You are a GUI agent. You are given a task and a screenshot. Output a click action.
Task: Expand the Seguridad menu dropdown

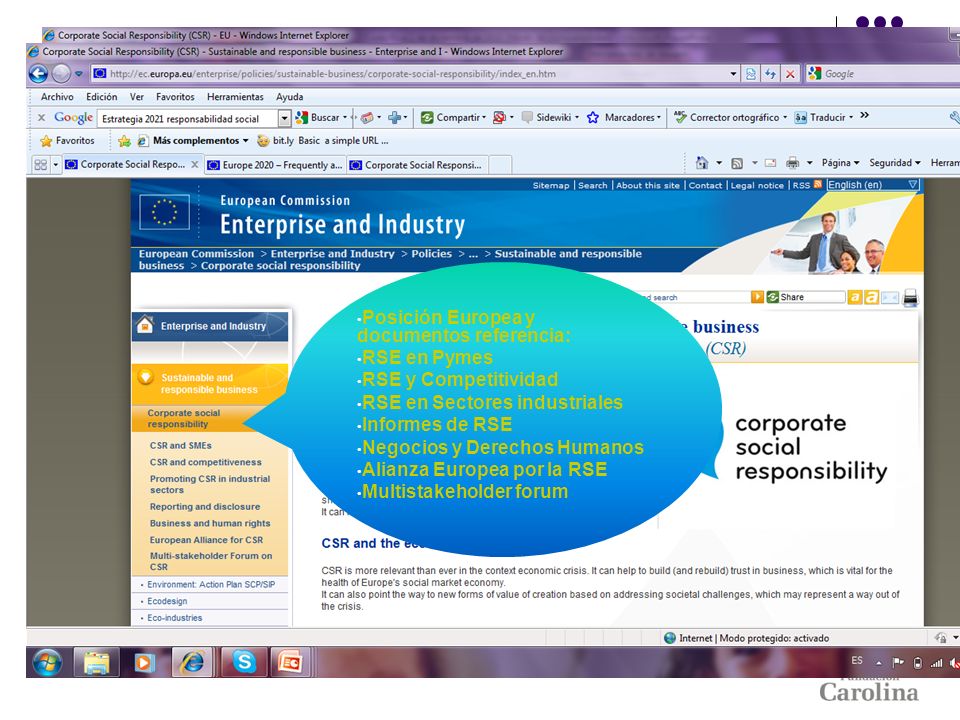pyautogui.click(x=894, y=163)
